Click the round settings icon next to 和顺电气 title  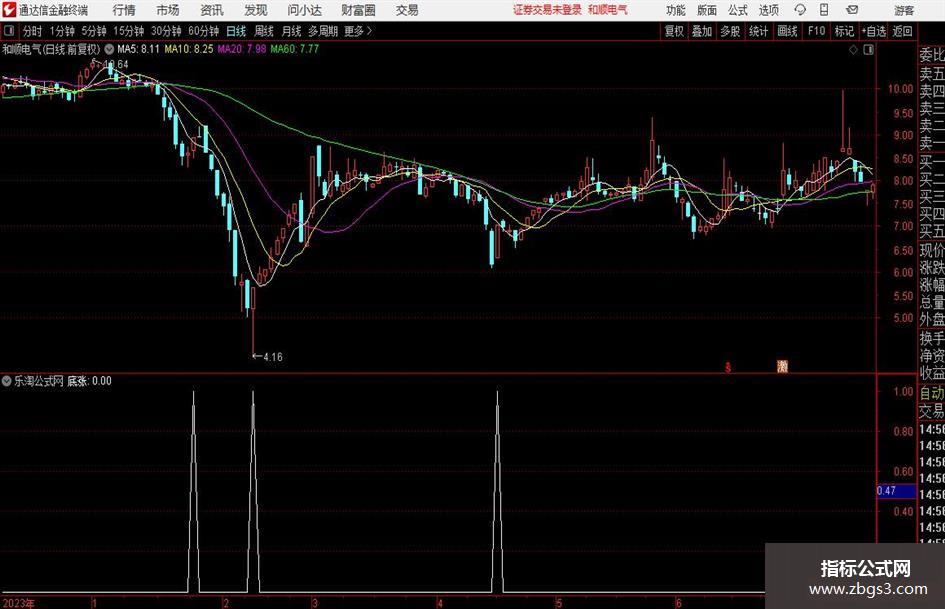click(x=109, y=49)
